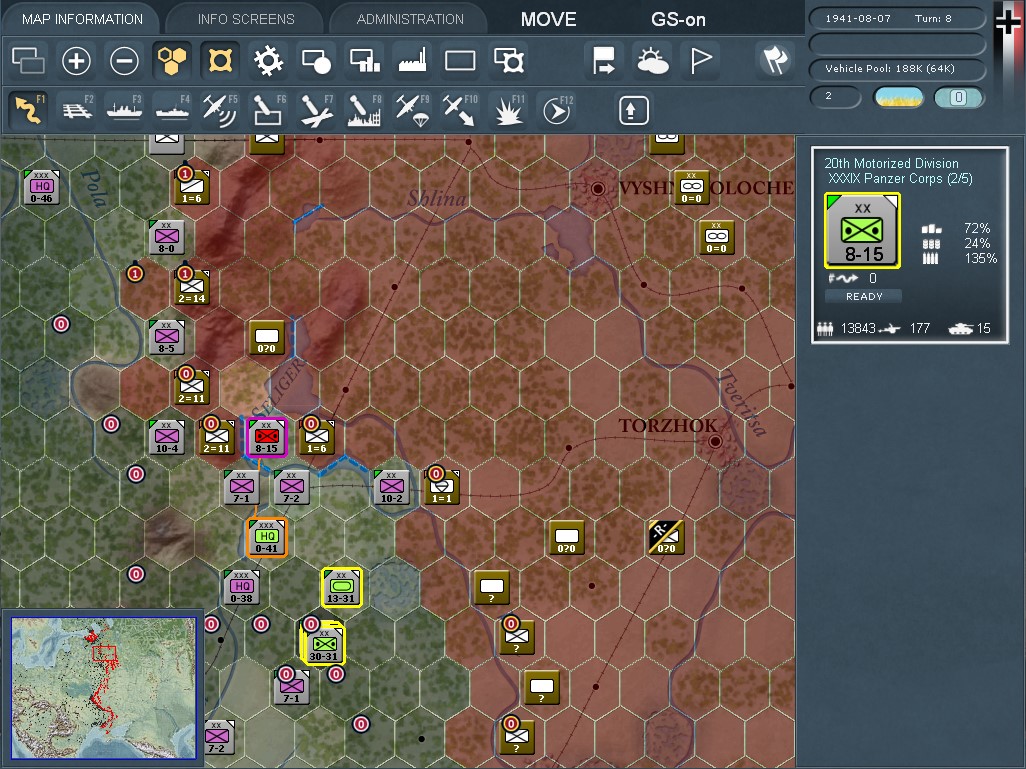The height and width of the screenshot is (769, 1026).
Task: Click the rectangle-with-bar-chart toolbar icon
Action: point(365,61)
